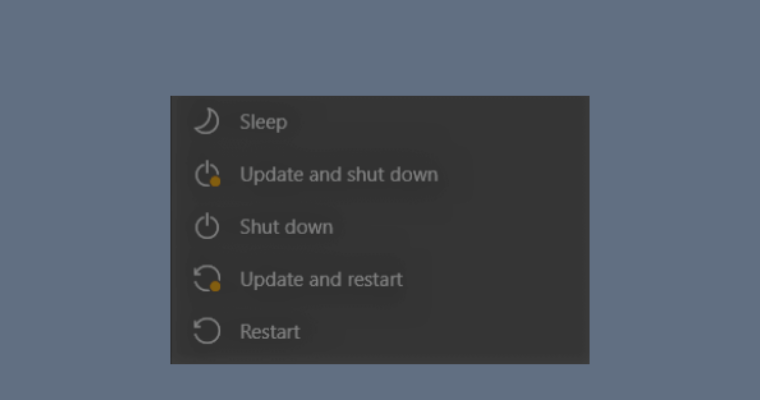The image size is (760, 400).
Task: Select the Sleep menu option
Action: tap(263, 122)
